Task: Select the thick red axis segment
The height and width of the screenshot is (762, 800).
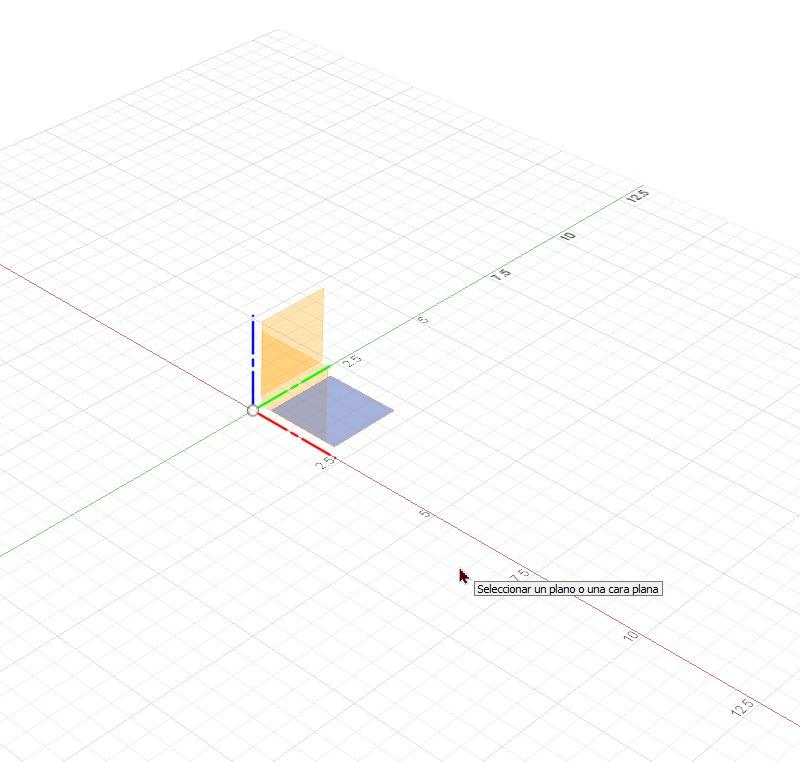Action: (294, 434)
